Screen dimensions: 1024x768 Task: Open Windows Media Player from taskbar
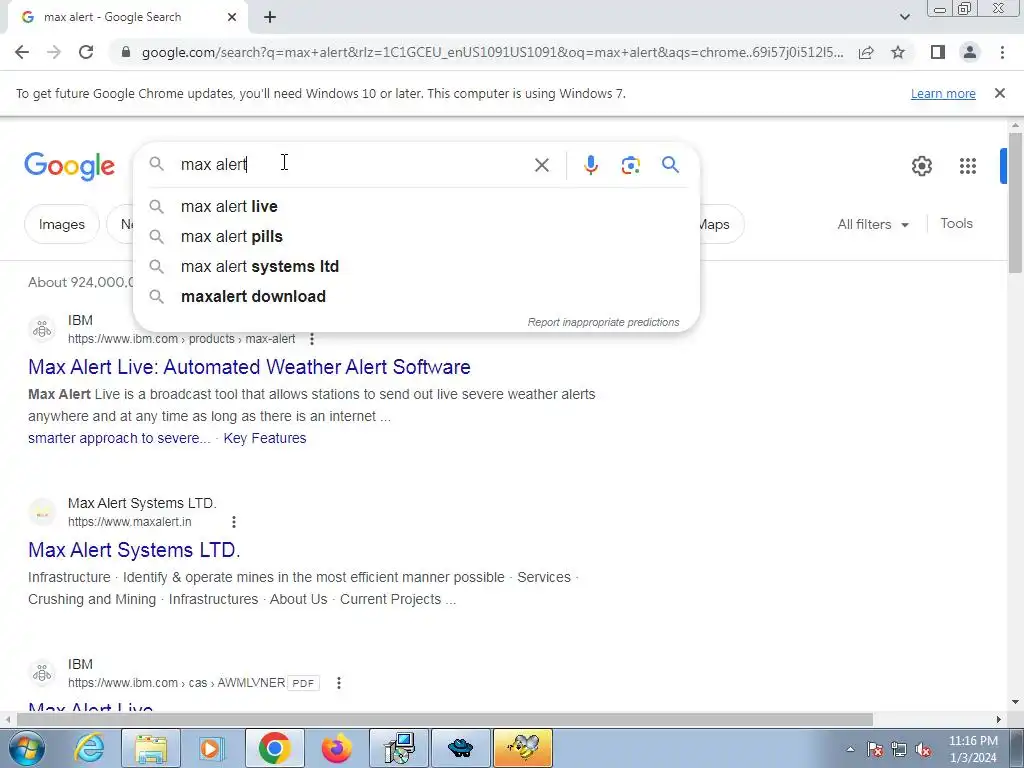[x=212, y=748]
